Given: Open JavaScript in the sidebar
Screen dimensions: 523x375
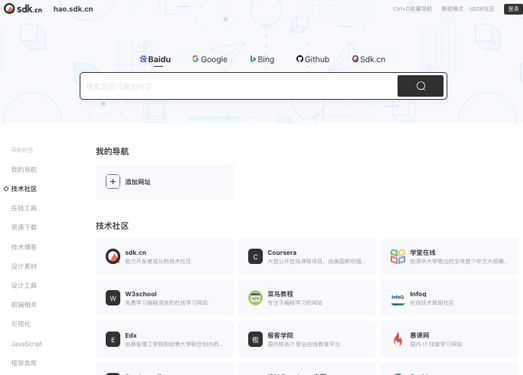Looking at the screenshot, I should (27, 344).
